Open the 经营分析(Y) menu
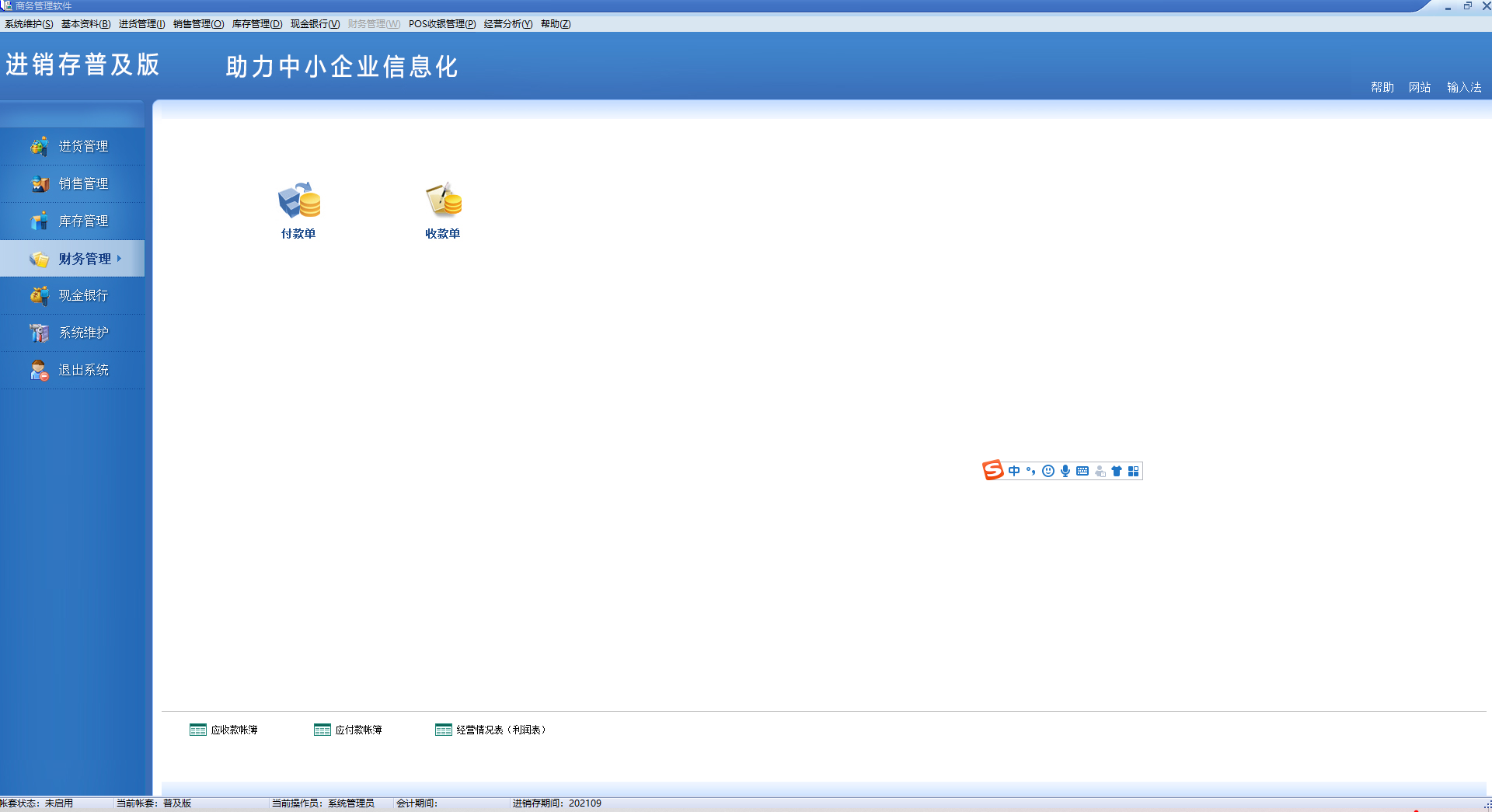 coord(508,24)
